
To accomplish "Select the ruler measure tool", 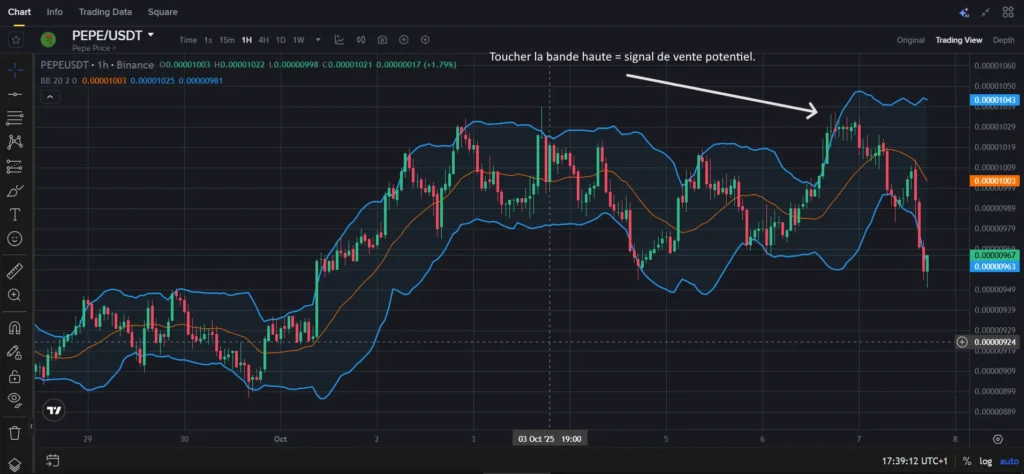I will pyautogui.click(x=14, y=270).
